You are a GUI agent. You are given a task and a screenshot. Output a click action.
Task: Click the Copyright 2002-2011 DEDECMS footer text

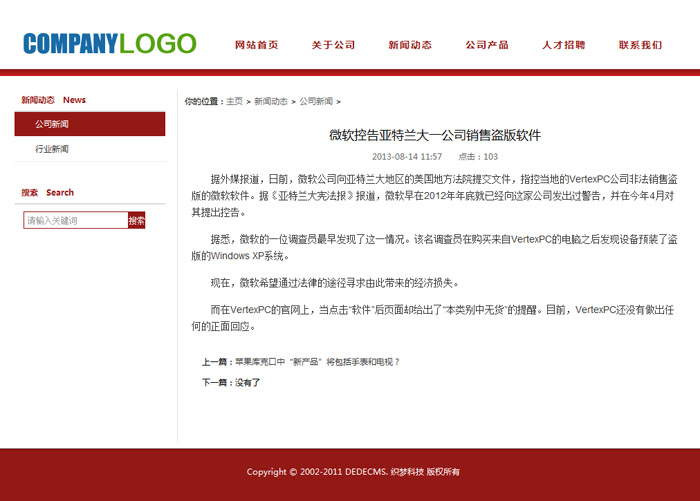(x=353, y=472)
